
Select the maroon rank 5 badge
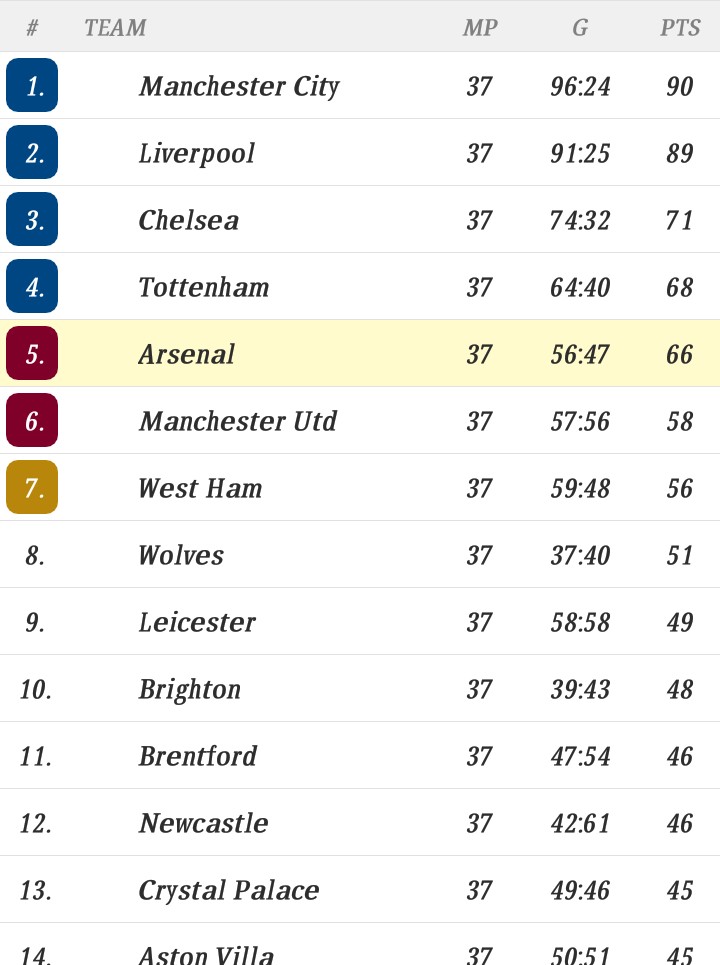(32, 354)
